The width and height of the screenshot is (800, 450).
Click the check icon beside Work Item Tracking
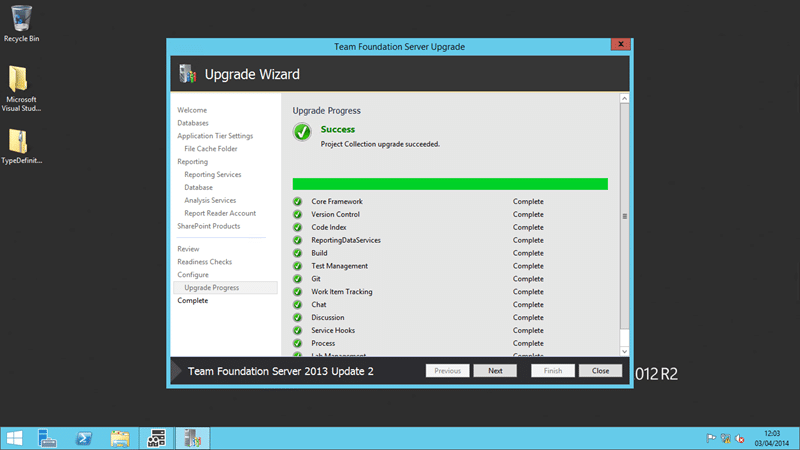tap(297, 292)
